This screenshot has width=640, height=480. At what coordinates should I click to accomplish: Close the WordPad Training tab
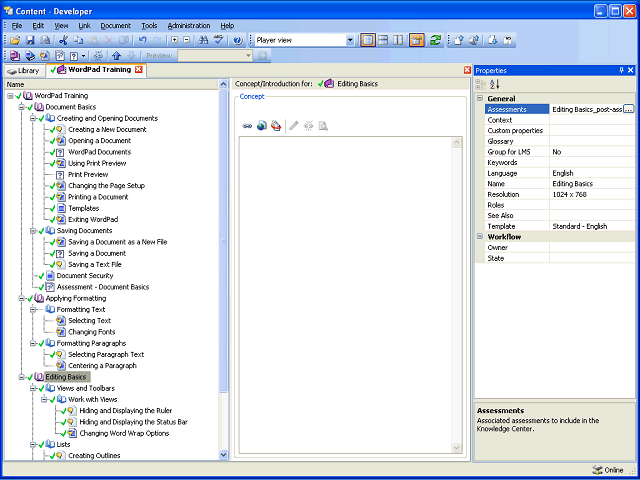click(138, 69)
